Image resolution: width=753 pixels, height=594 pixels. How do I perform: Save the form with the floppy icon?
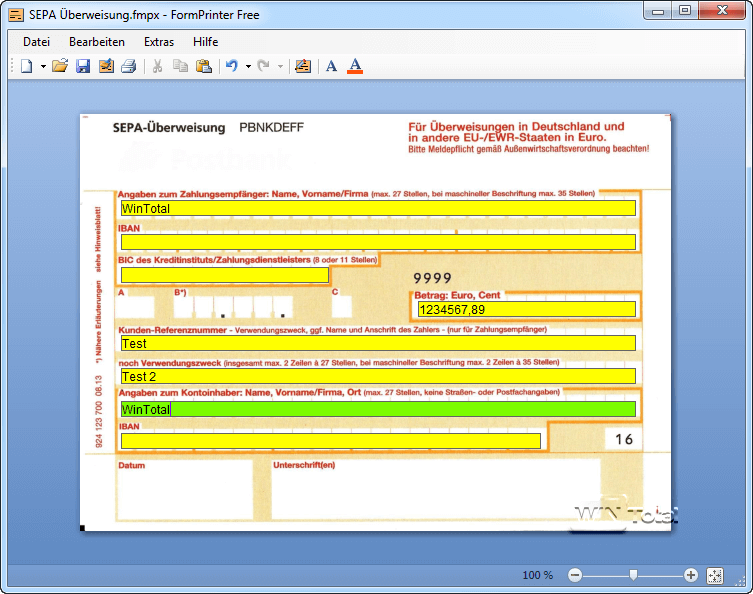click(83, 66)
